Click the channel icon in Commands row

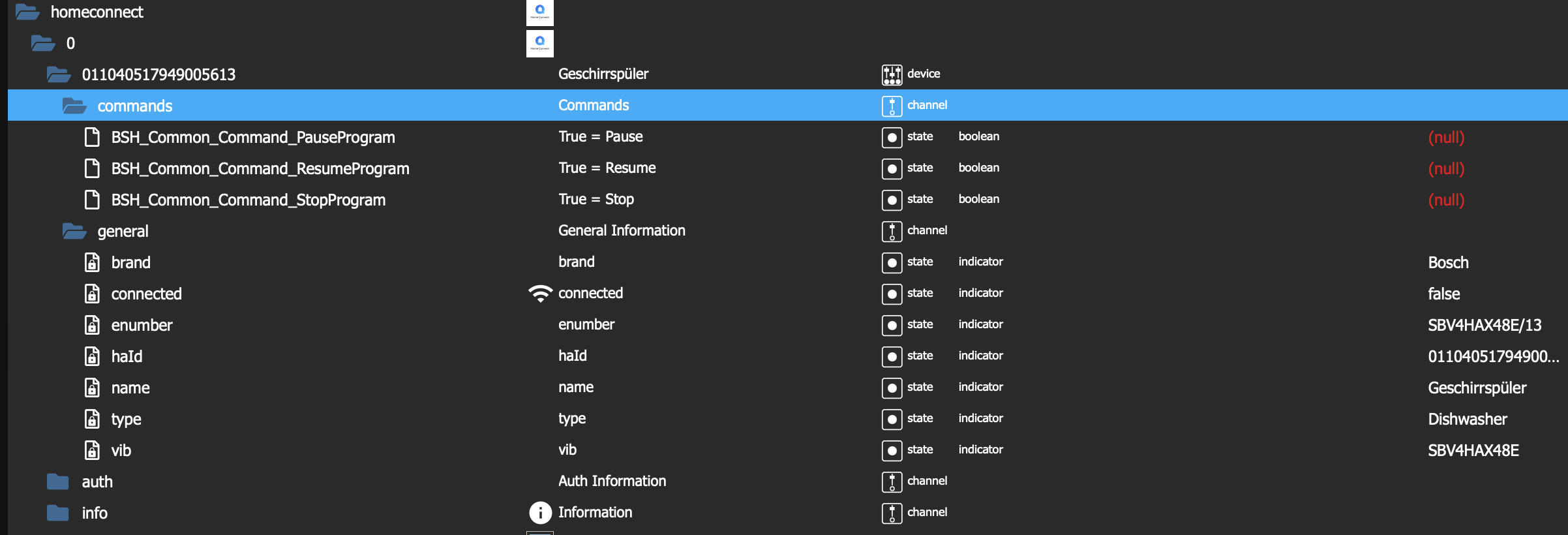pyautogui.click(x=892, y=106)
